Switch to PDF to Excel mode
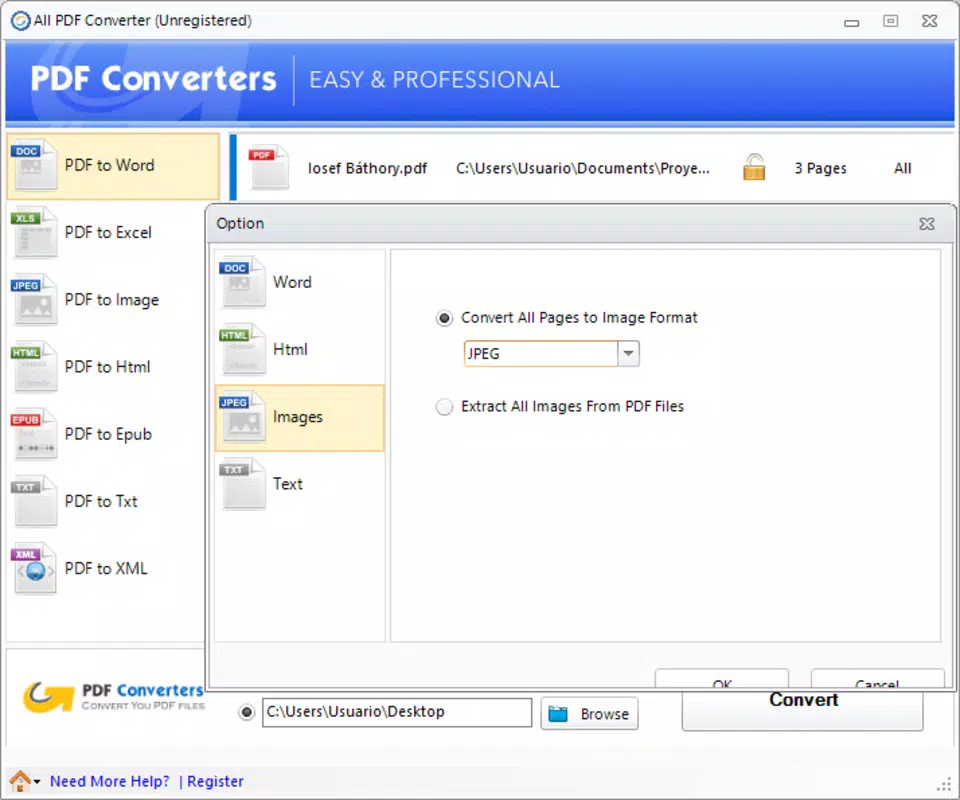This screenshot has width=960, height=800. (107, 233)
